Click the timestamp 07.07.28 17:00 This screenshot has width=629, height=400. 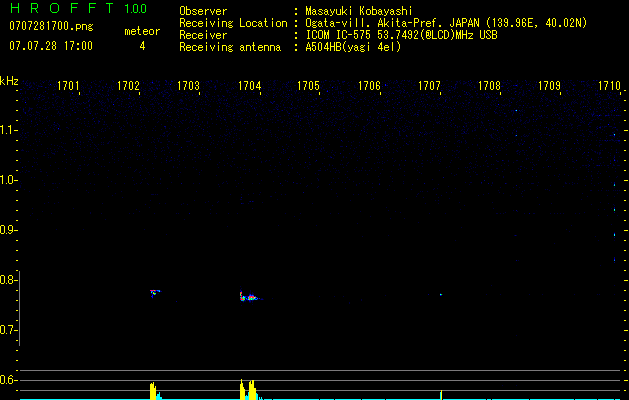click(x=51, y=46)
